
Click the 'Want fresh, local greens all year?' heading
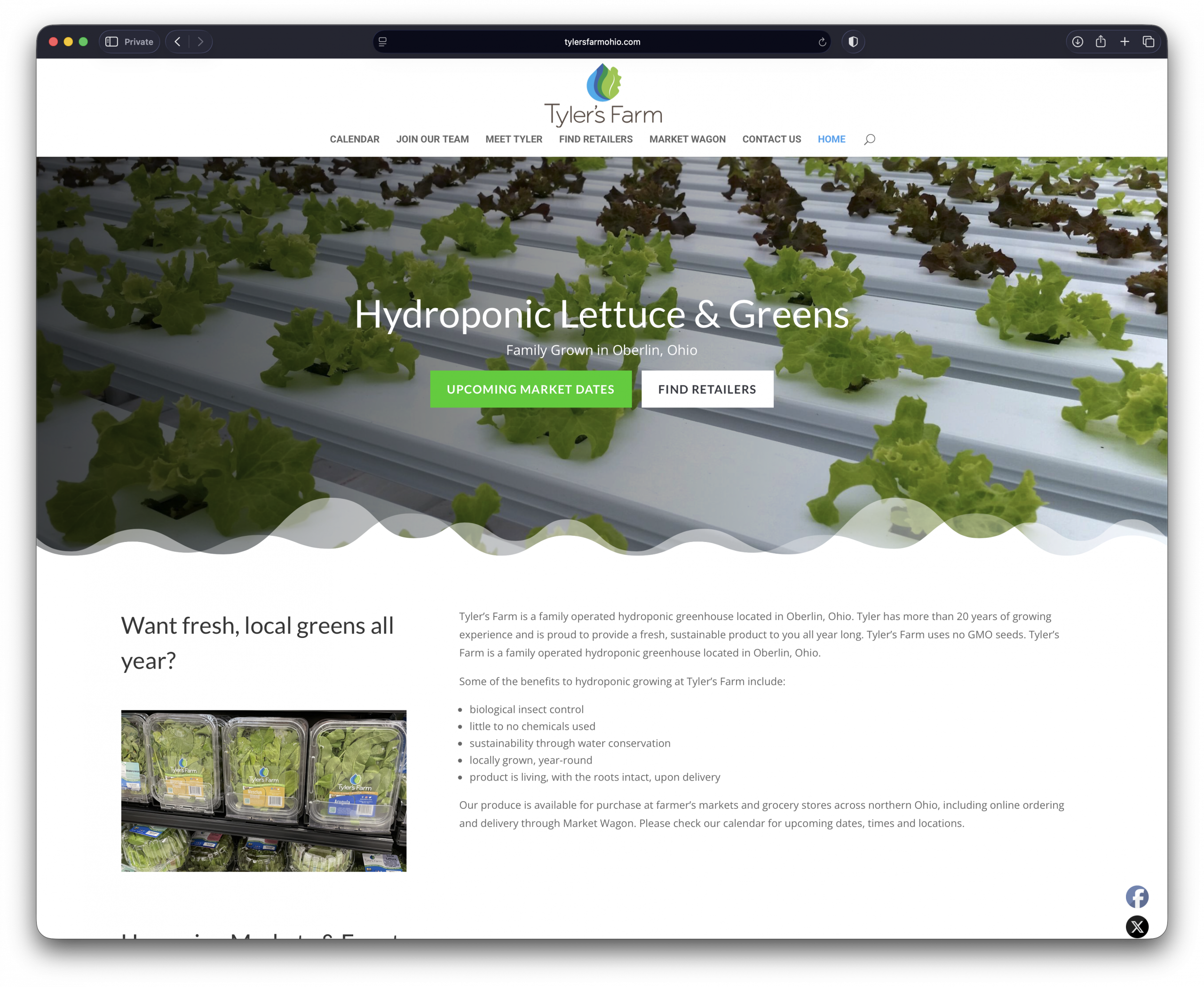pyautogui.click(x=257, y=643)
